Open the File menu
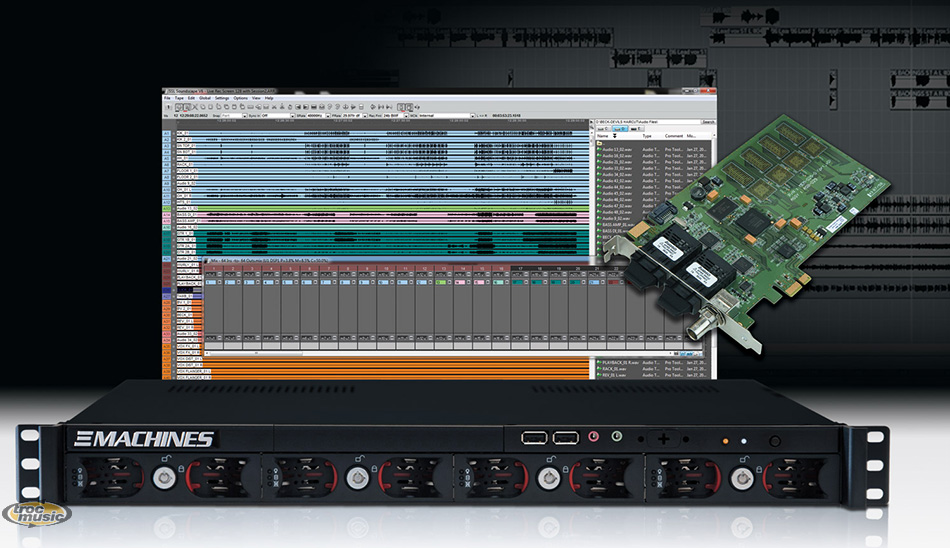This screenshot has width=950, height=548. 167,98
